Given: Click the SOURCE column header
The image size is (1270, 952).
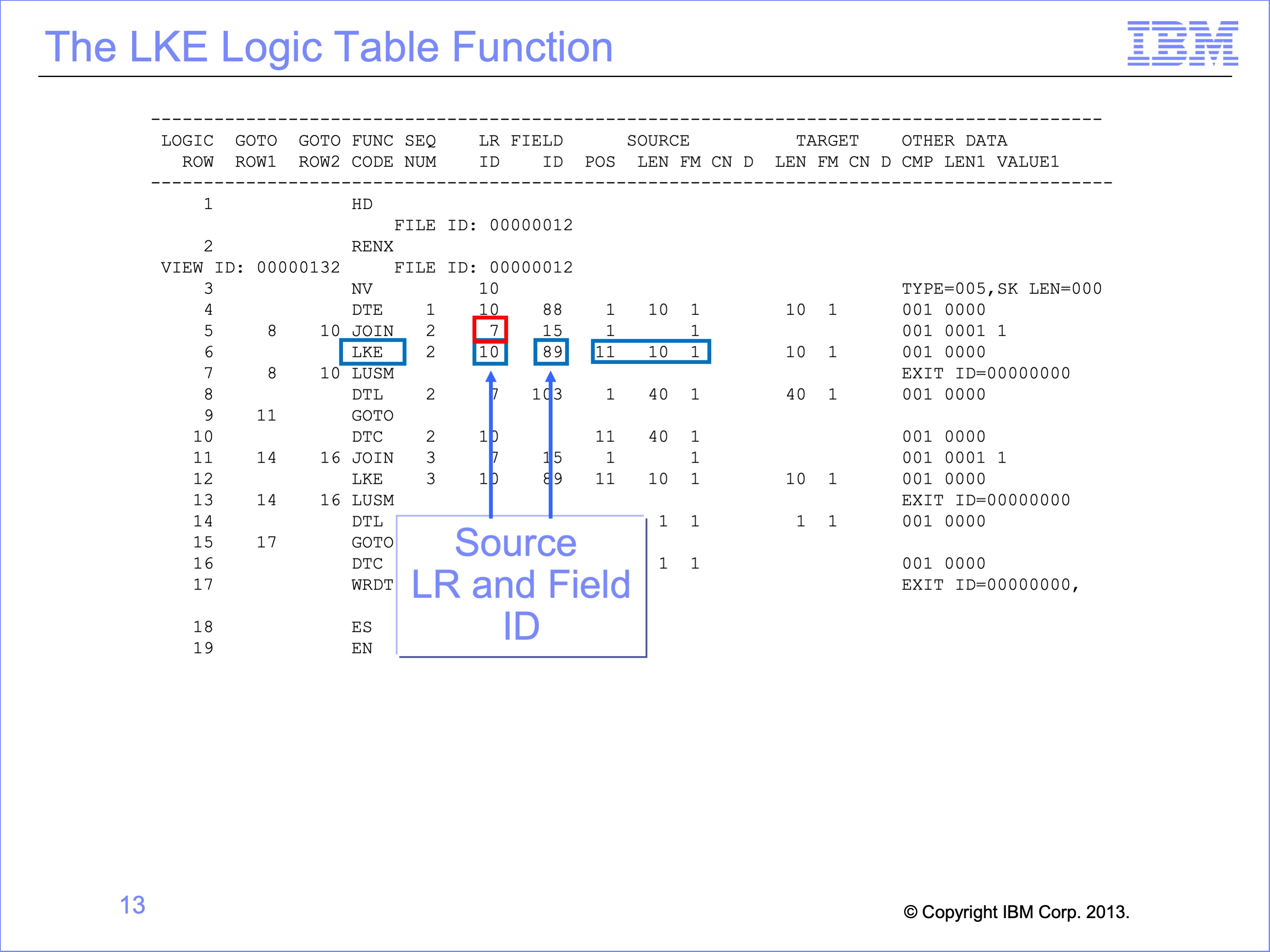Looking at the screenshot, I should pos(658,141).
